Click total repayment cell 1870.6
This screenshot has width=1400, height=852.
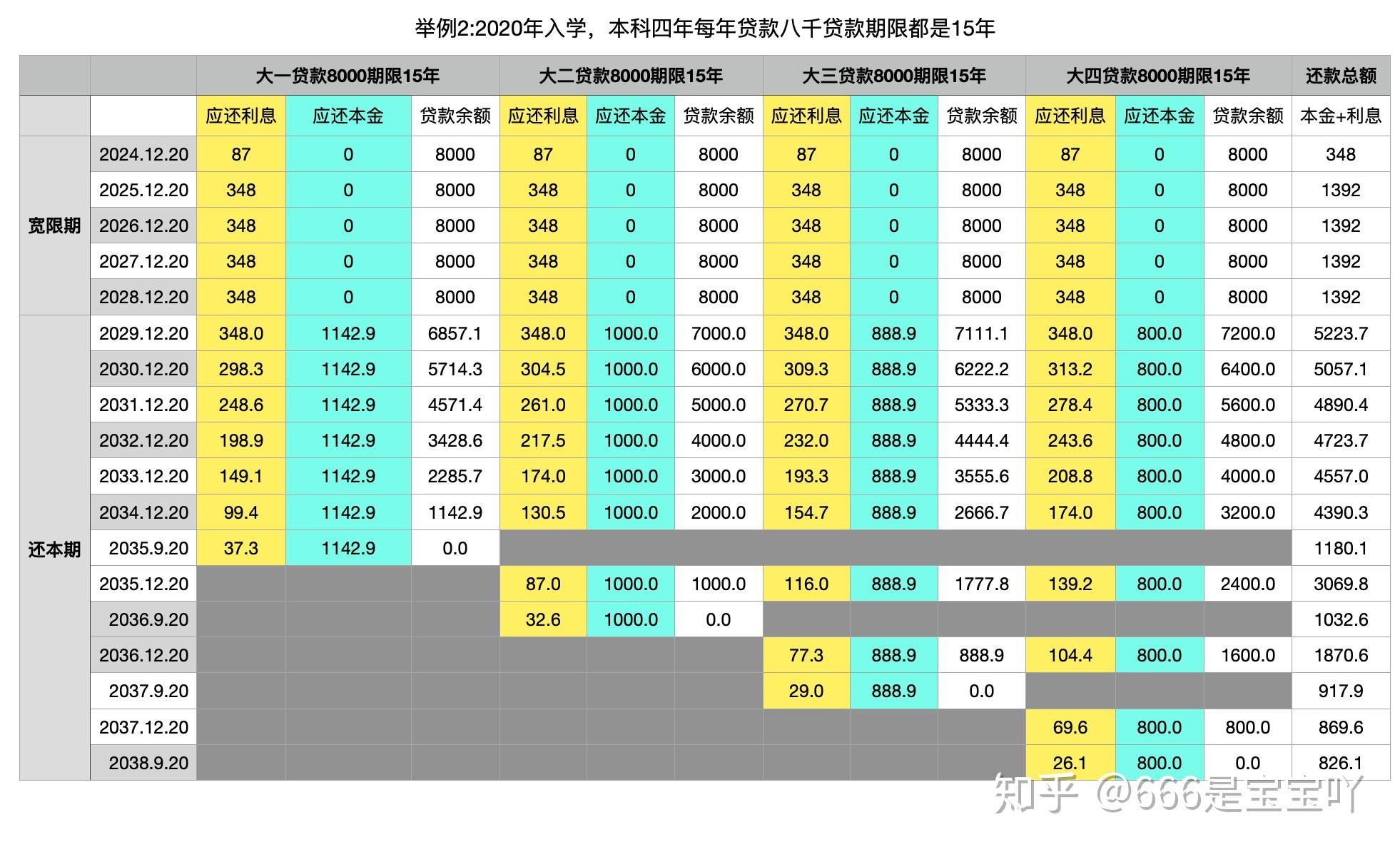(x=1341, y=655)
